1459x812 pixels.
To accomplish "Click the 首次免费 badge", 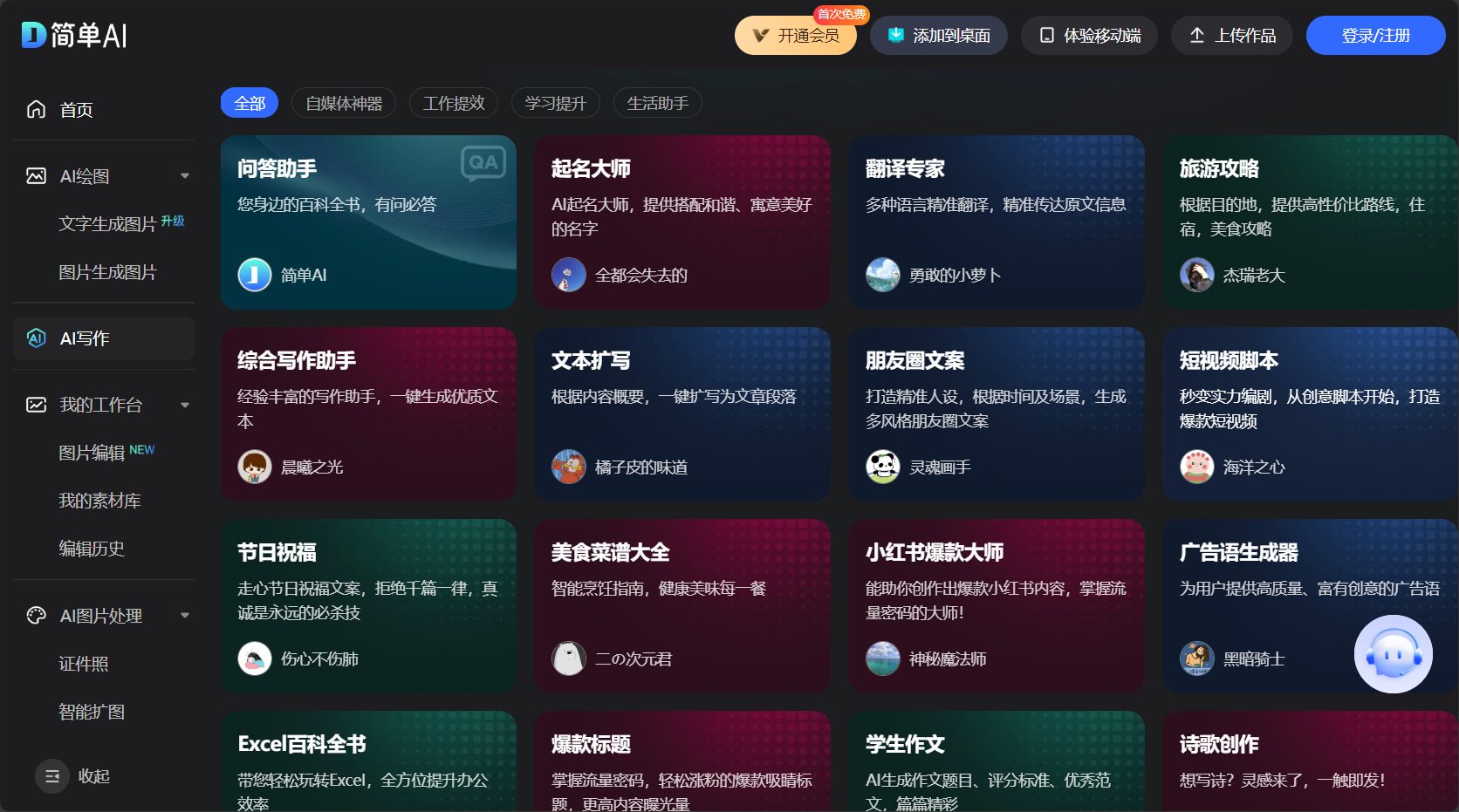I will (842, 14).
